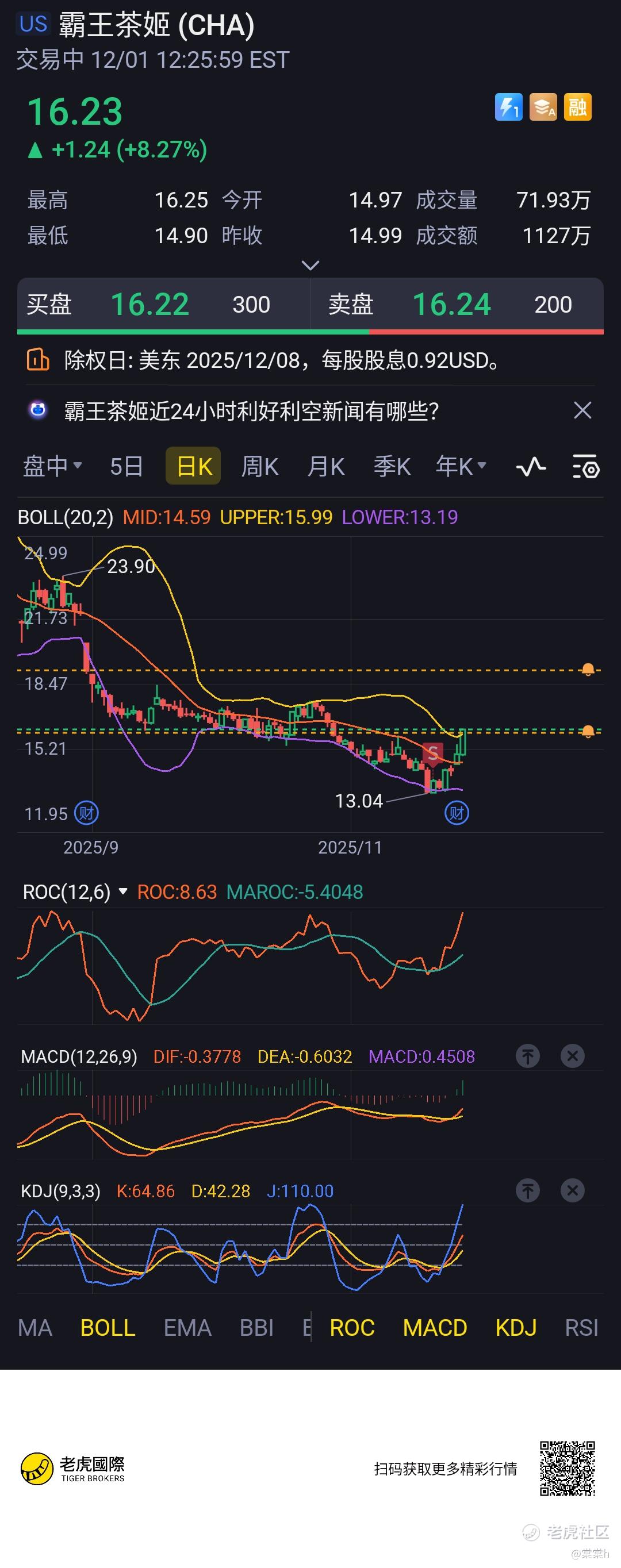Image resolution: width=621 pixels, height=1568 pixels.
Task: Tap the QR code image
Action: pyautogui.click(x=568, y=1468)
